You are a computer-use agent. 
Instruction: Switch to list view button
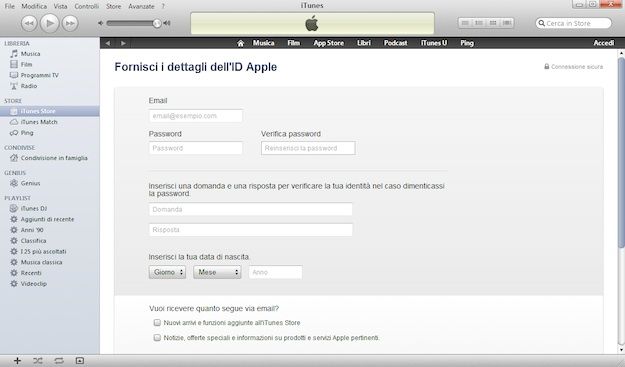coord(465,23)
